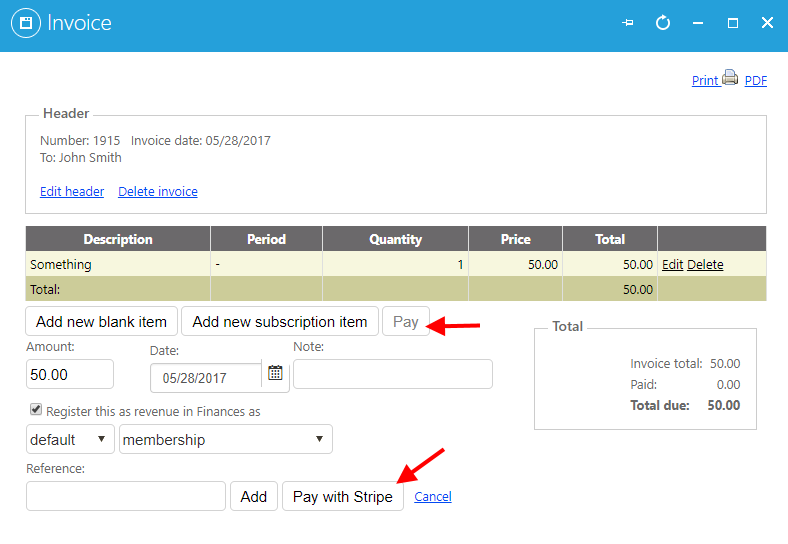
Task: Edit the Something line item
Action: click(672, 264)
